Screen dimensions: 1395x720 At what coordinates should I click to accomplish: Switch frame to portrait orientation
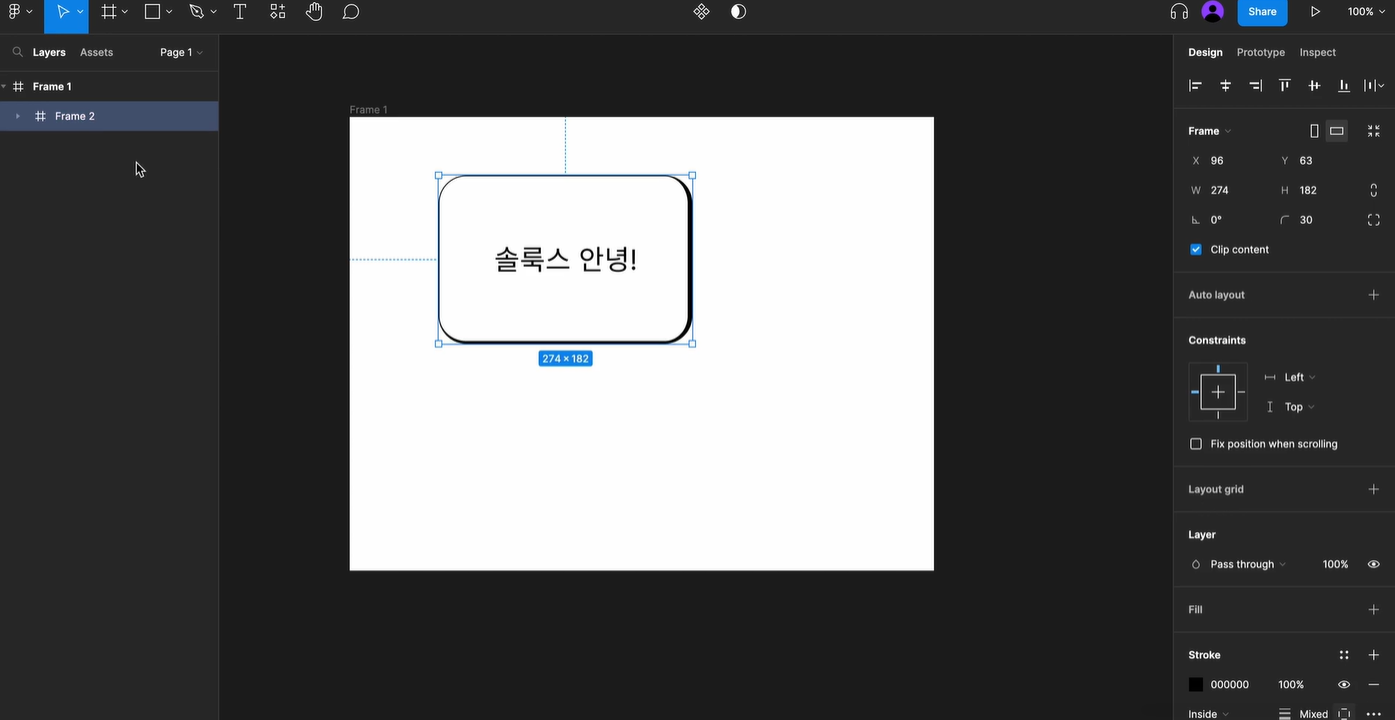pos(1314,131)
